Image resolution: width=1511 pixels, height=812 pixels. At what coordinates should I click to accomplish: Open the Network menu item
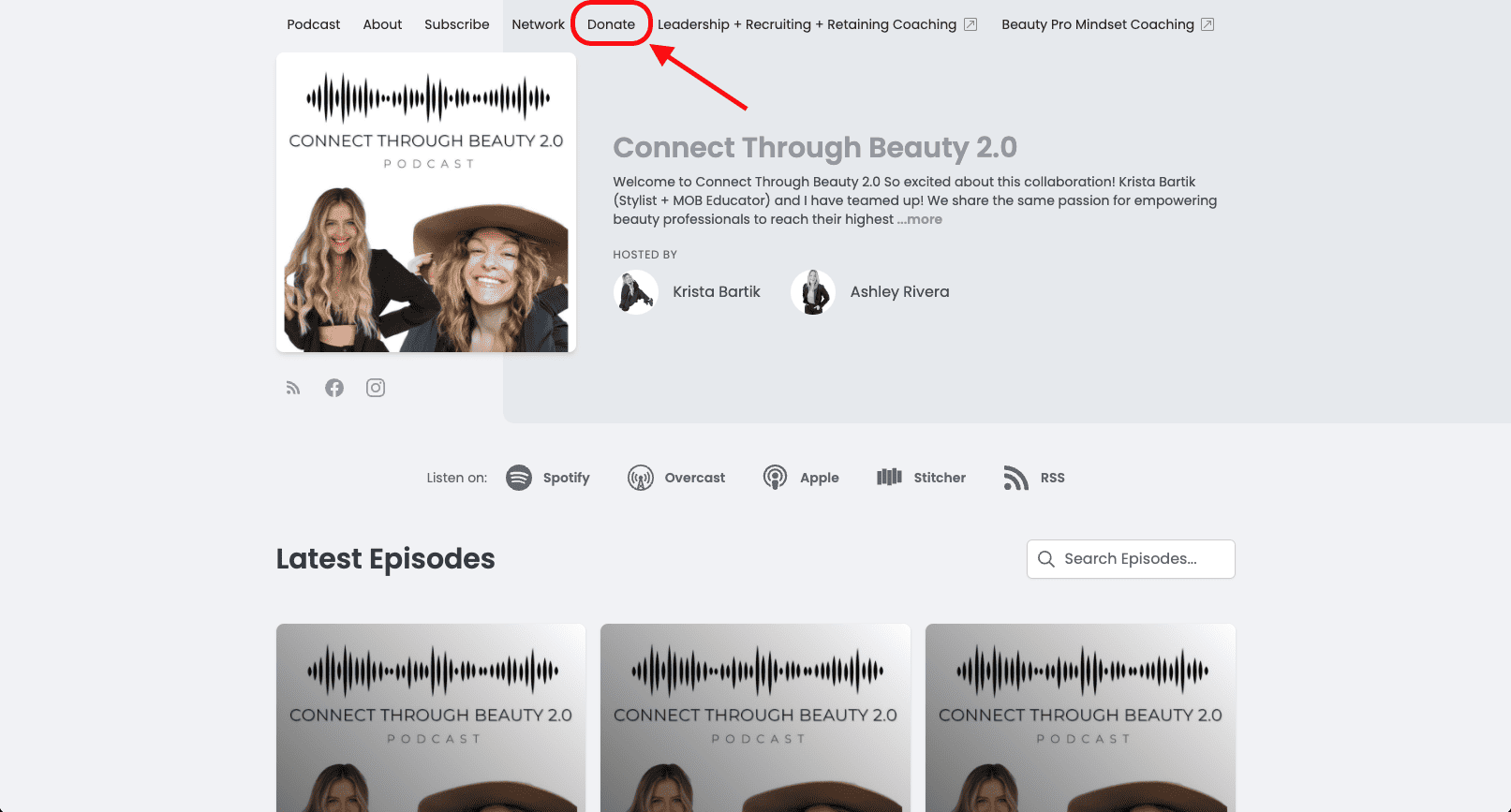tap(539, 24)
